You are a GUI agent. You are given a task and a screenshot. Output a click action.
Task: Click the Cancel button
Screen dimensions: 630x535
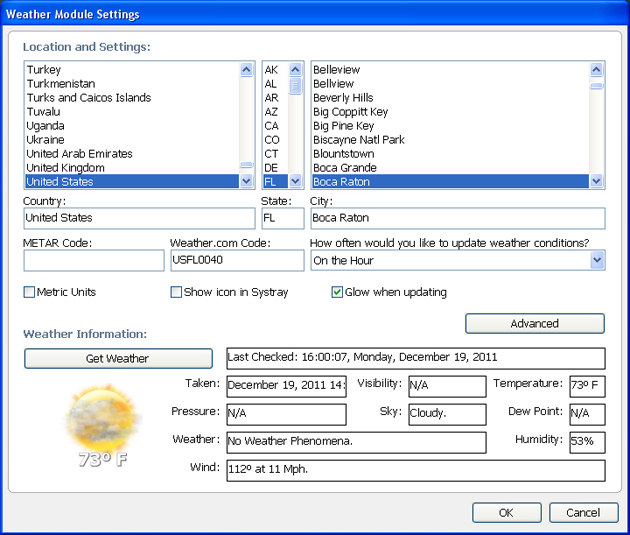[x=583, y=512]
